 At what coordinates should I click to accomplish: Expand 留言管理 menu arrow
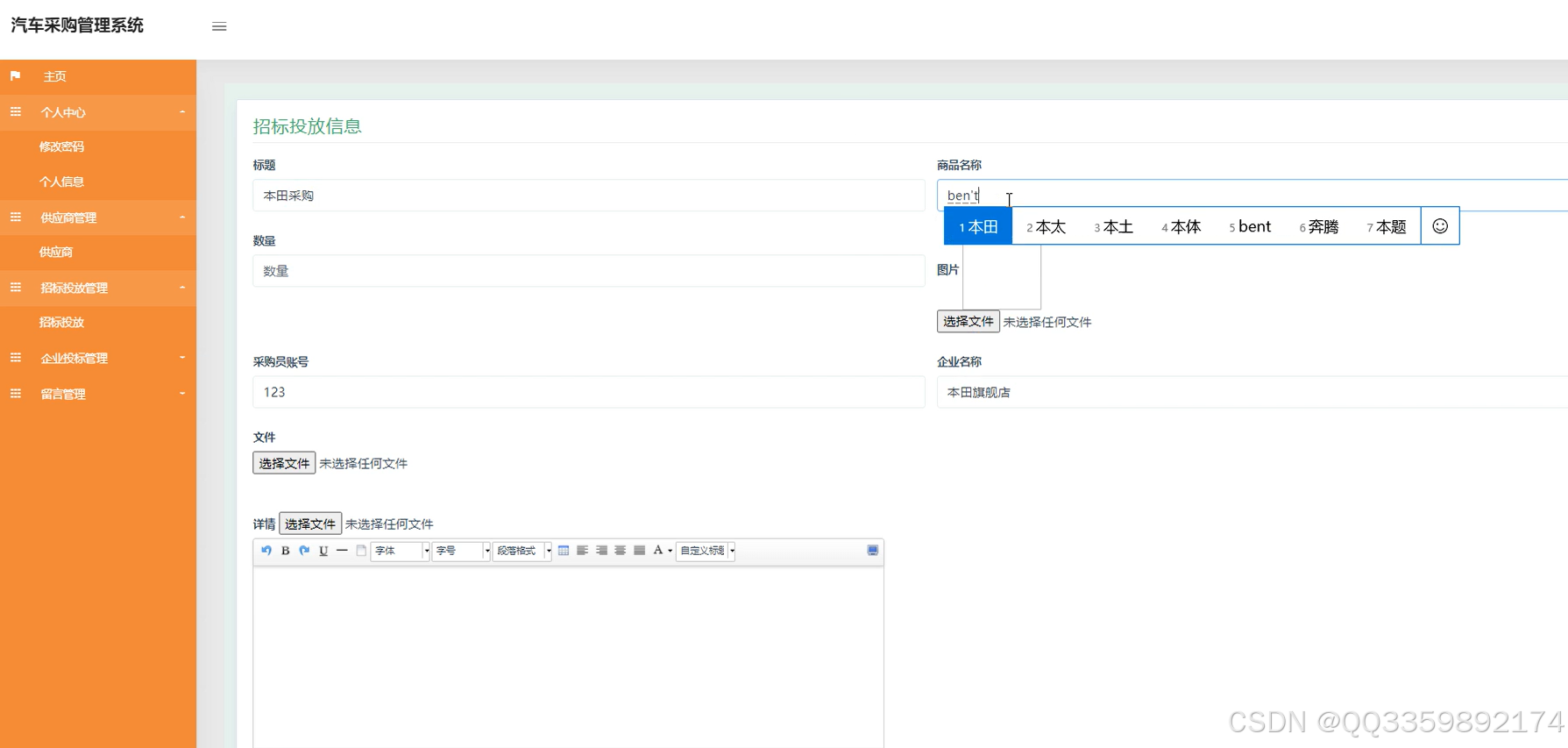[182, 394]
